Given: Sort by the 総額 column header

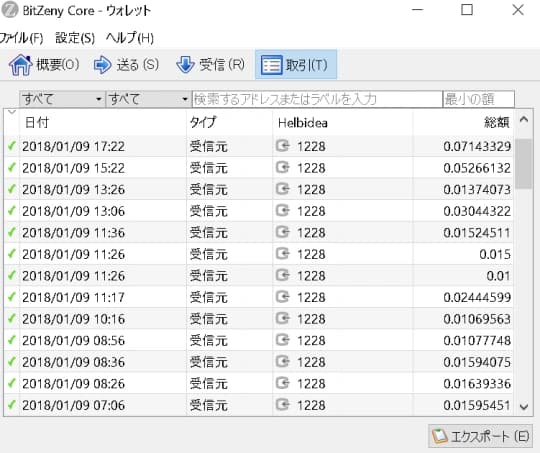Looking at the screenshot, I should (x=463, y=122).
